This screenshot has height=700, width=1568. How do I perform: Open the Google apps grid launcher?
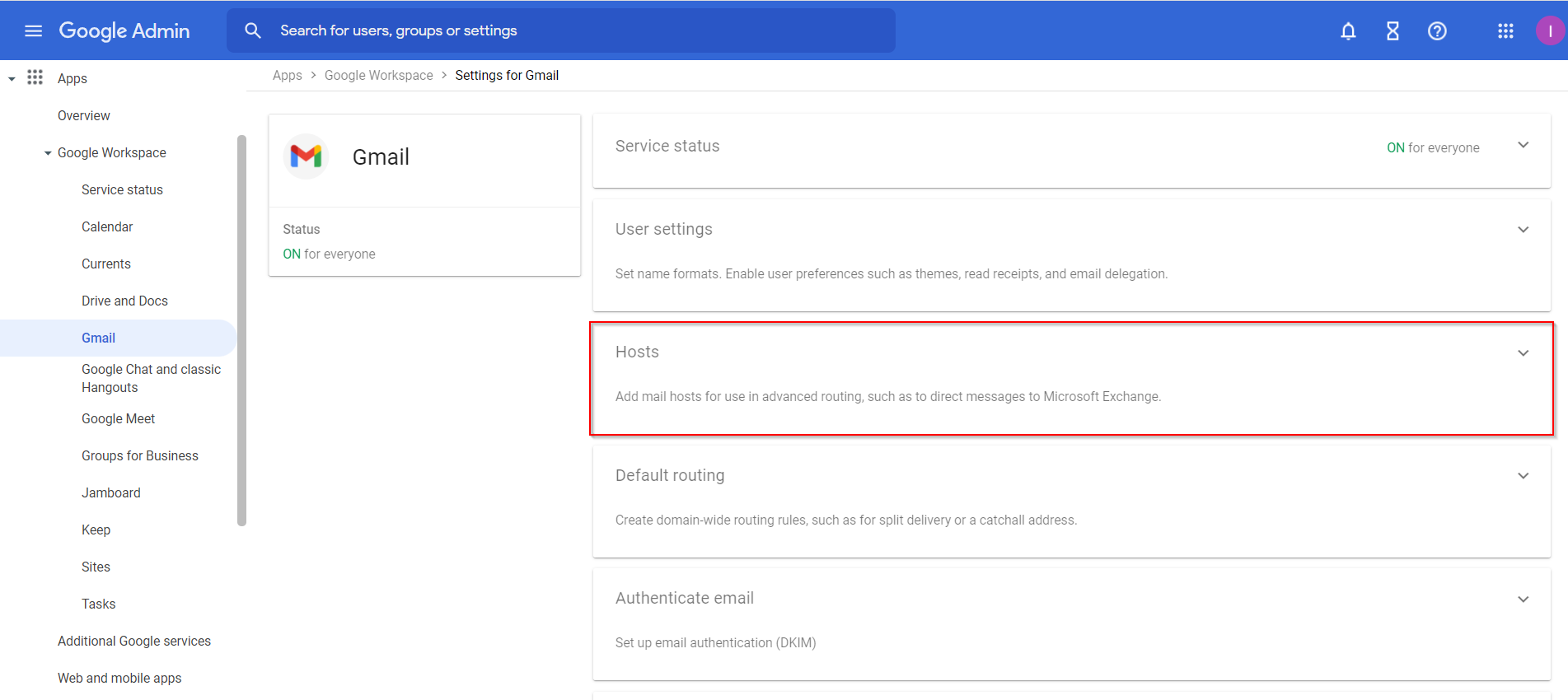tap(1505, 31)
